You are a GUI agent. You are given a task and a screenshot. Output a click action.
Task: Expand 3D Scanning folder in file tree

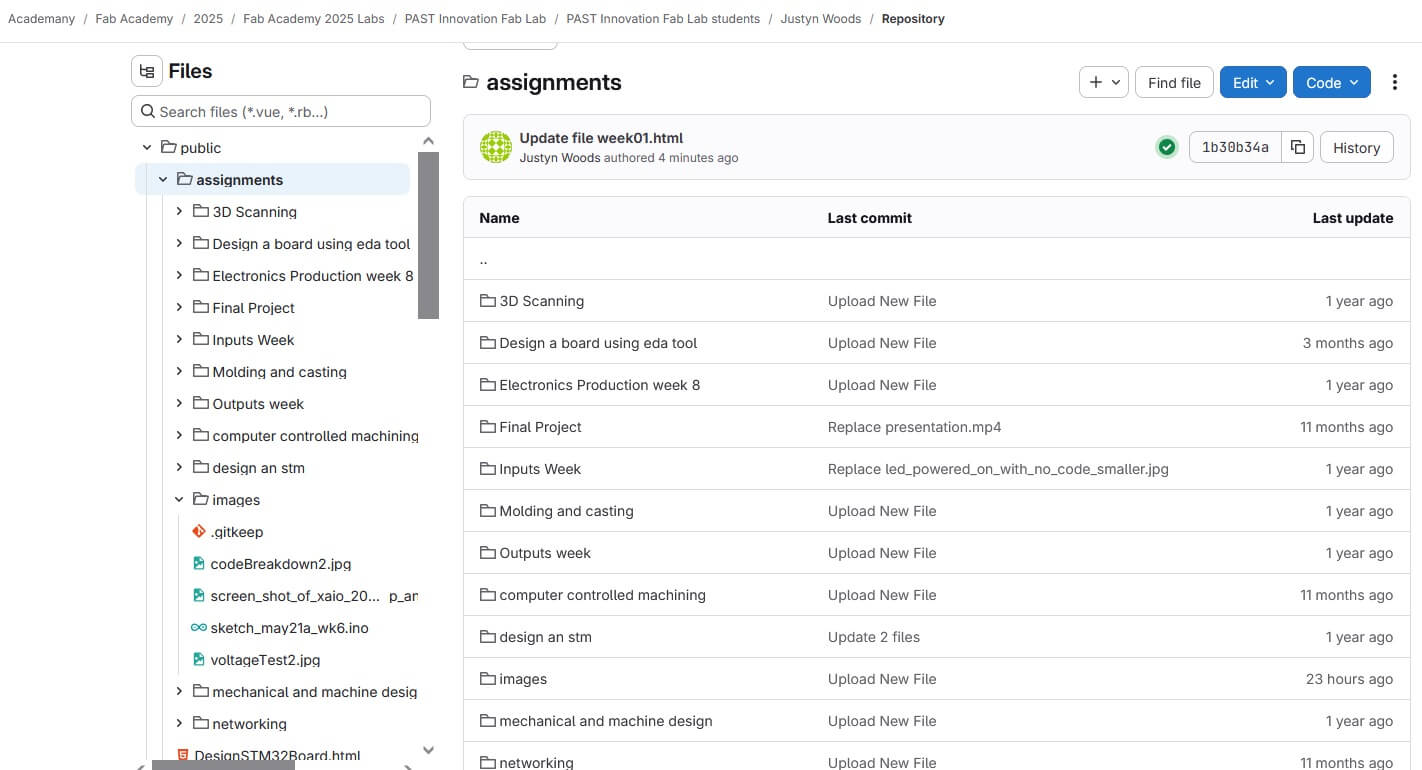(179, 211)
